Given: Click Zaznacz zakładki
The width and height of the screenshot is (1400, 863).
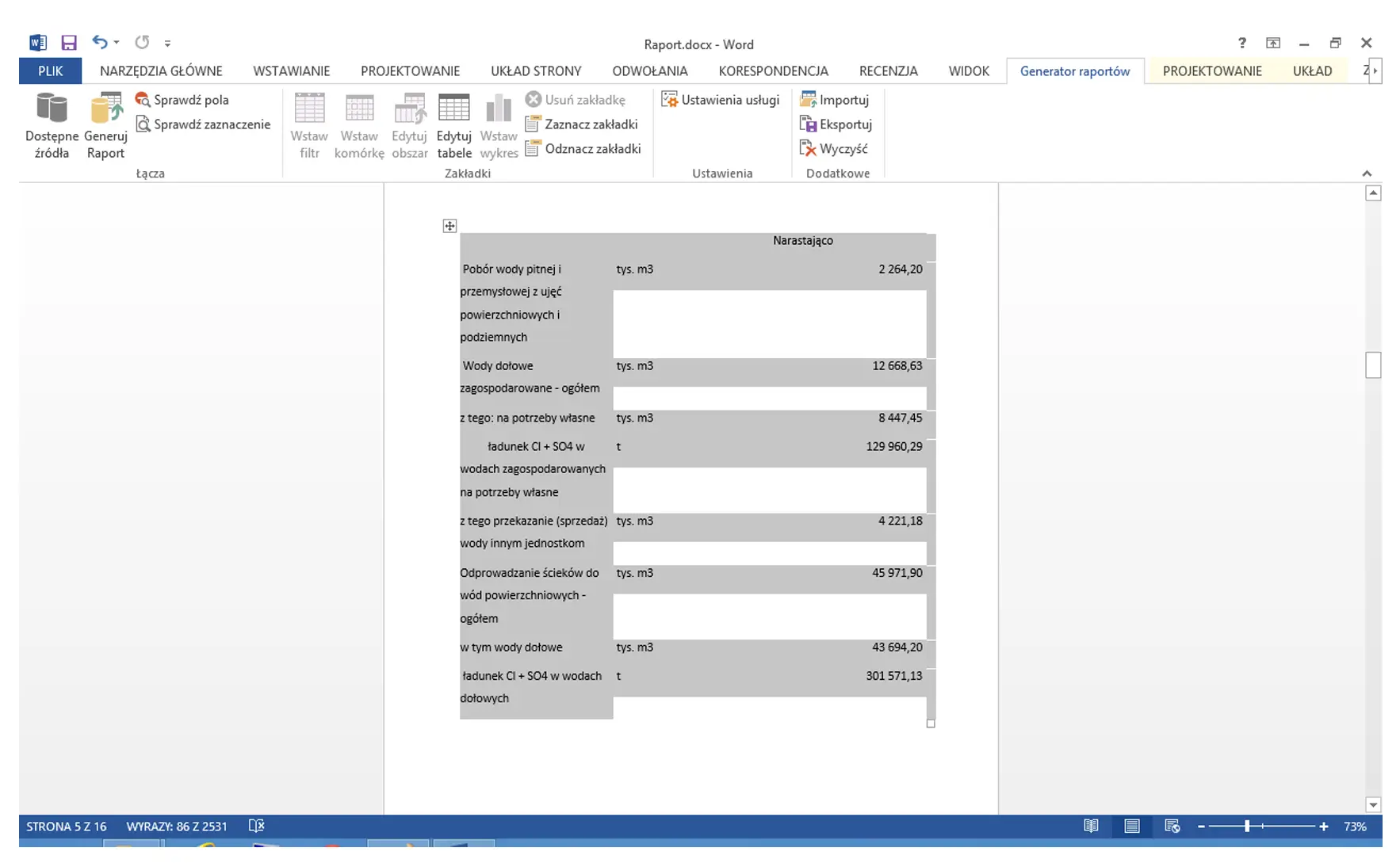Looking at the screenshot, I should tap(582, 124).
